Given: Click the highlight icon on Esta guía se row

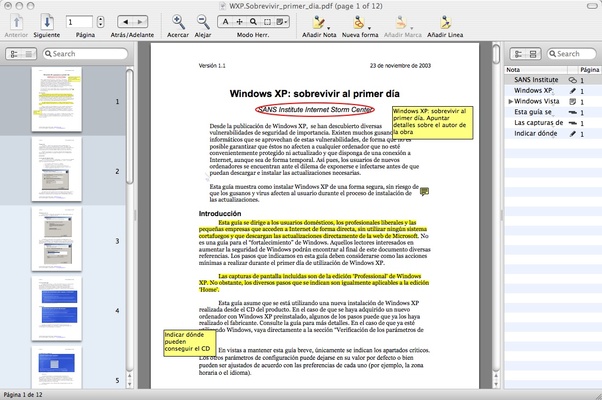Looking at the screenshot, I should click(x=572, y=112).
